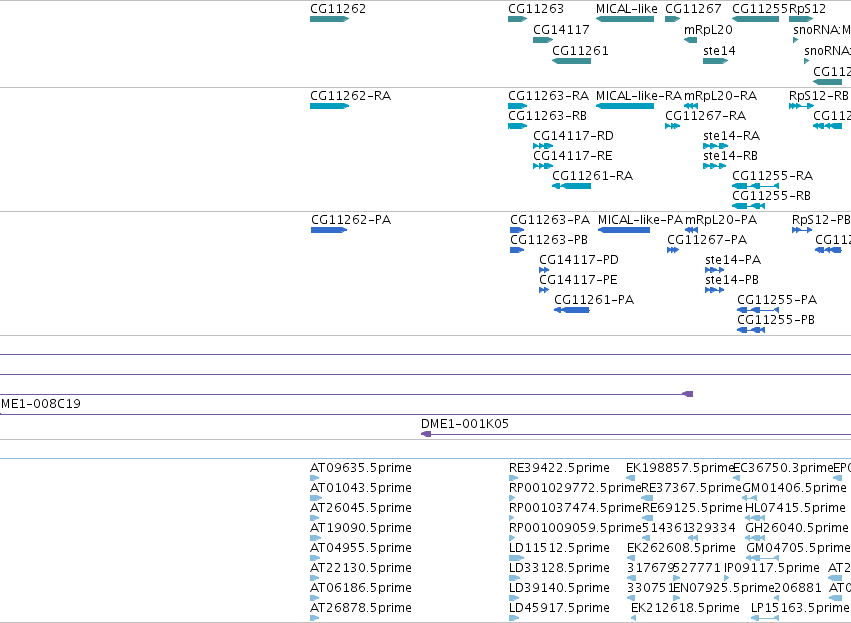This screenshot has height=623, width=851.
Task: Select the CG11261-PA protein label
Action: [594, 300]
